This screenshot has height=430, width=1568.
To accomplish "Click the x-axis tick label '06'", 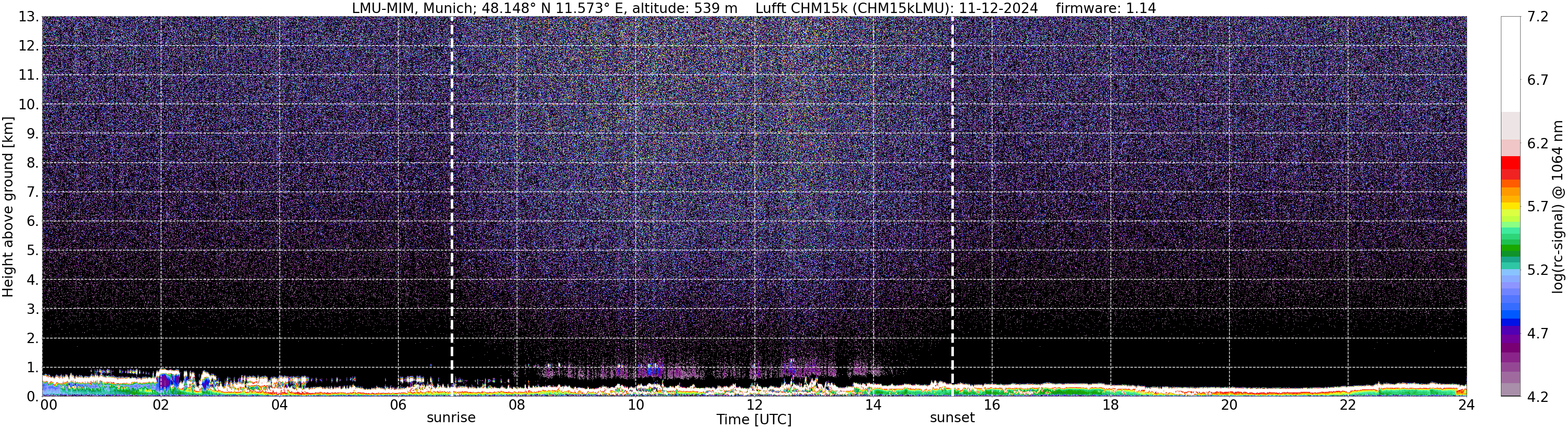I will point(398,405).
